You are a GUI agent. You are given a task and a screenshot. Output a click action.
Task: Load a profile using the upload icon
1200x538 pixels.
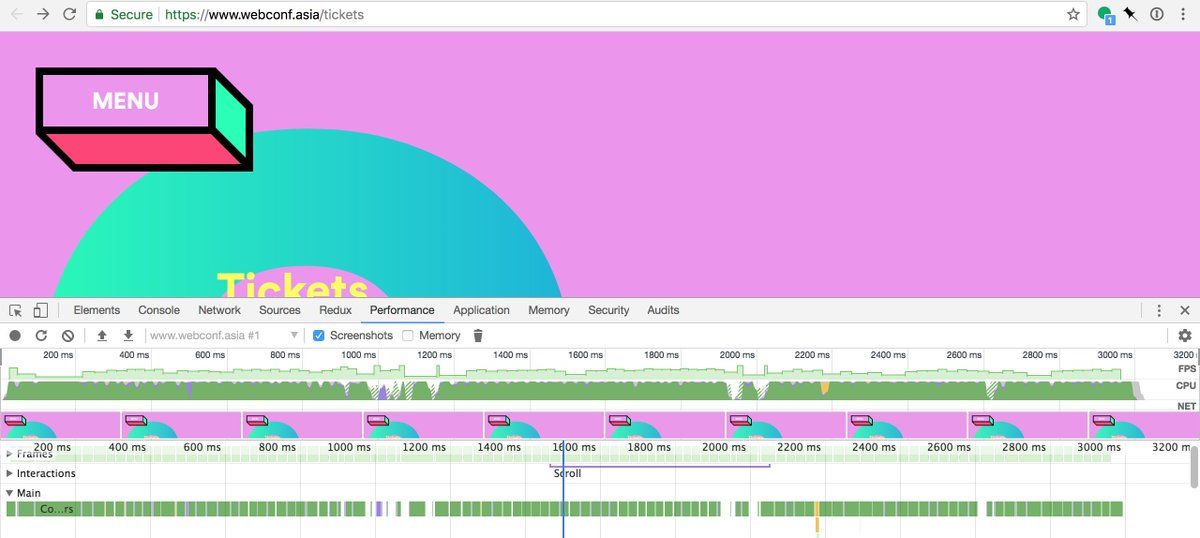[102, 336]
